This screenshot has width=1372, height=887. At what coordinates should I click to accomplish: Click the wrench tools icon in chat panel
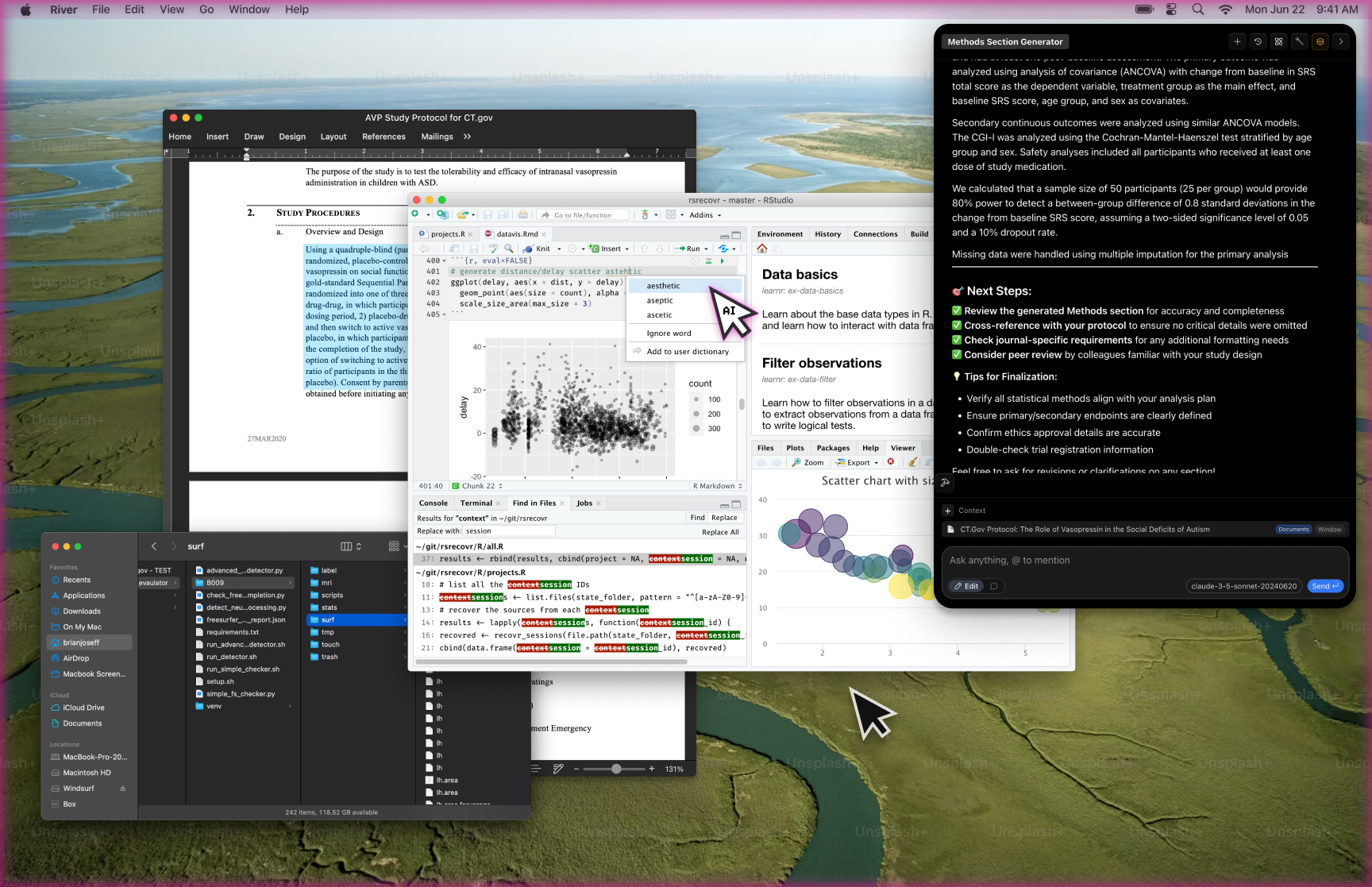pyautogui.click(x=1299, y=42)
